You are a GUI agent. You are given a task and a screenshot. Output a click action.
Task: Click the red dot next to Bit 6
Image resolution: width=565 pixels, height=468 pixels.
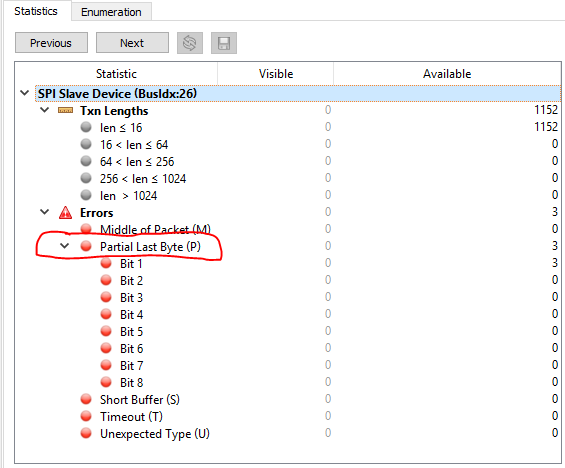click(106, 348)
